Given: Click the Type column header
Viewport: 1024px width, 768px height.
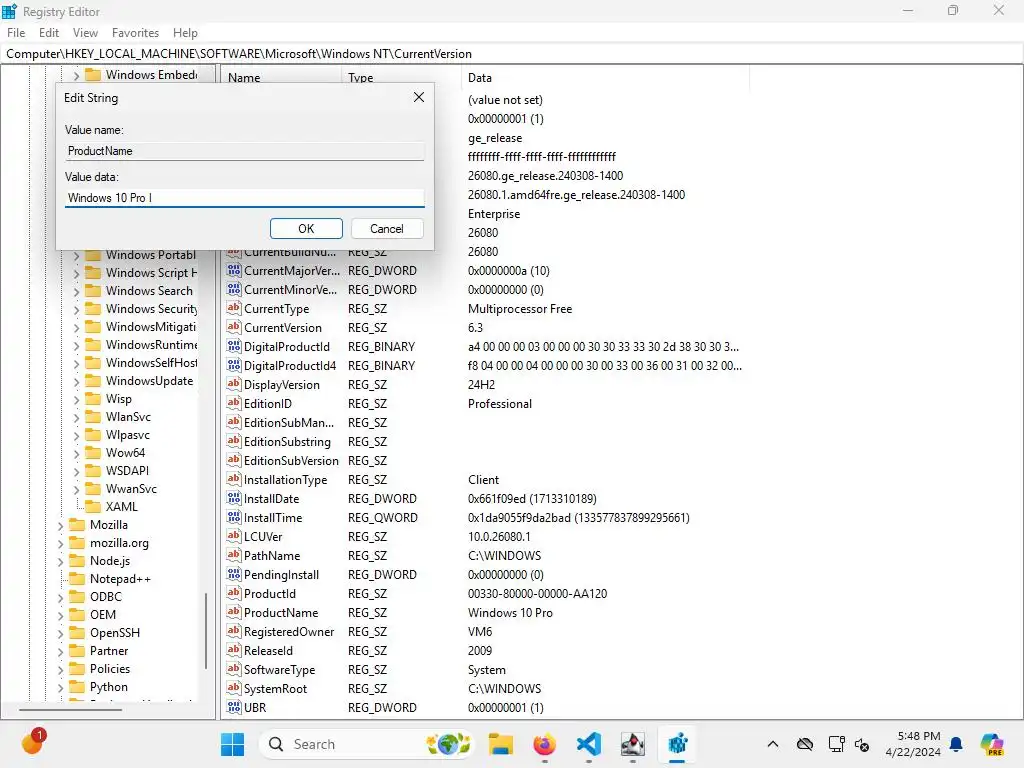Looking at the screenshot, I should coord(401,78).
